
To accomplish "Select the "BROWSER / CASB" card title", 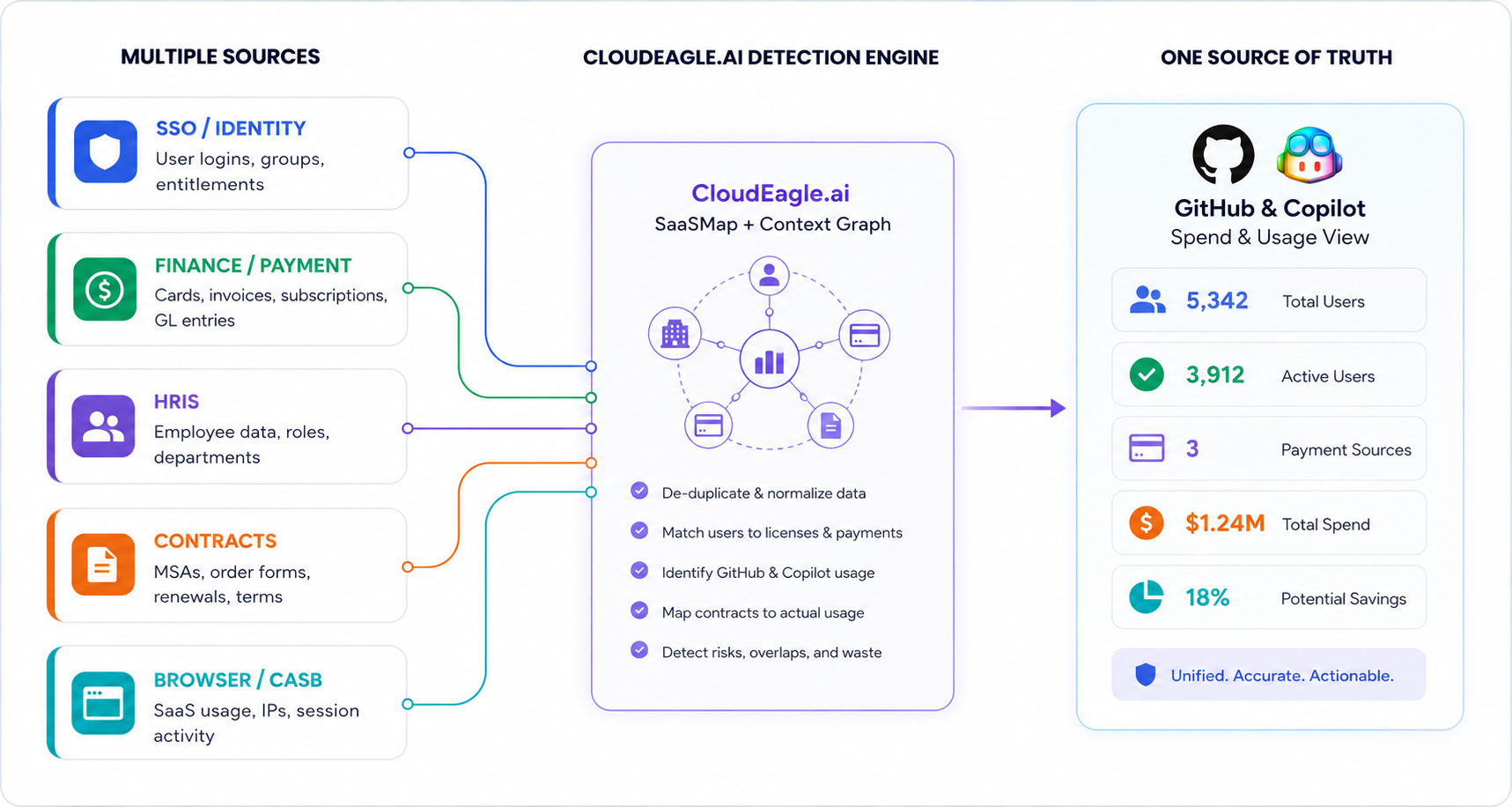I will [238, 680].
